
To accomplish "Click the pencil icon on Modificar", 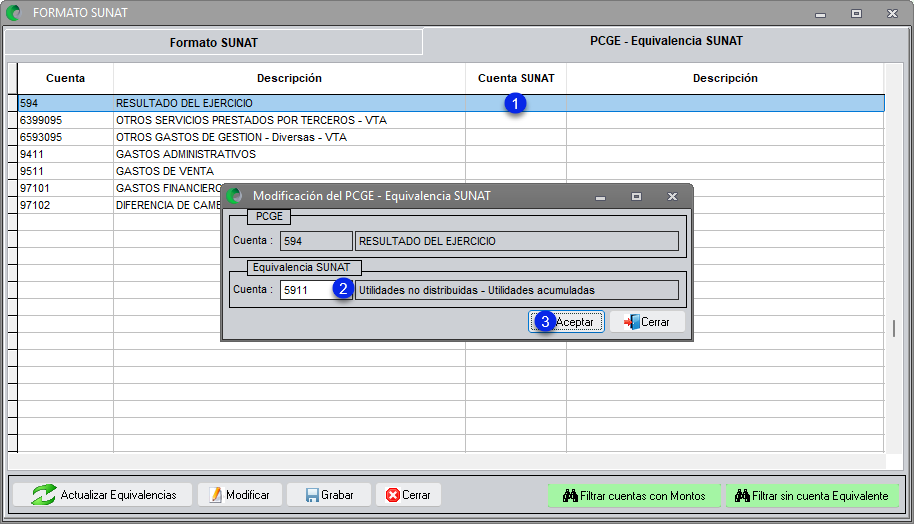I will [216, 495].
